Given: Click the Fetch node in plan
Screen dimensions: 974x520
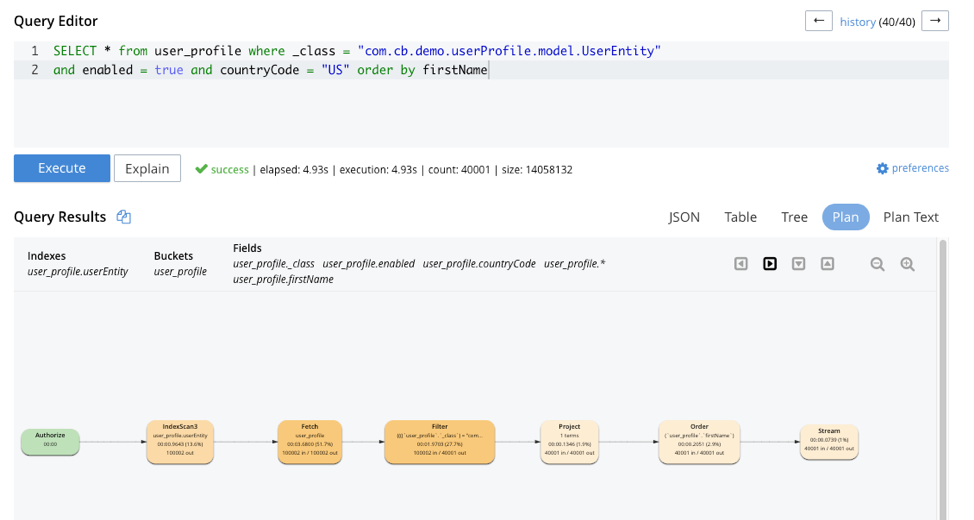Looking at the screenshot, I should tap(310, 441).
